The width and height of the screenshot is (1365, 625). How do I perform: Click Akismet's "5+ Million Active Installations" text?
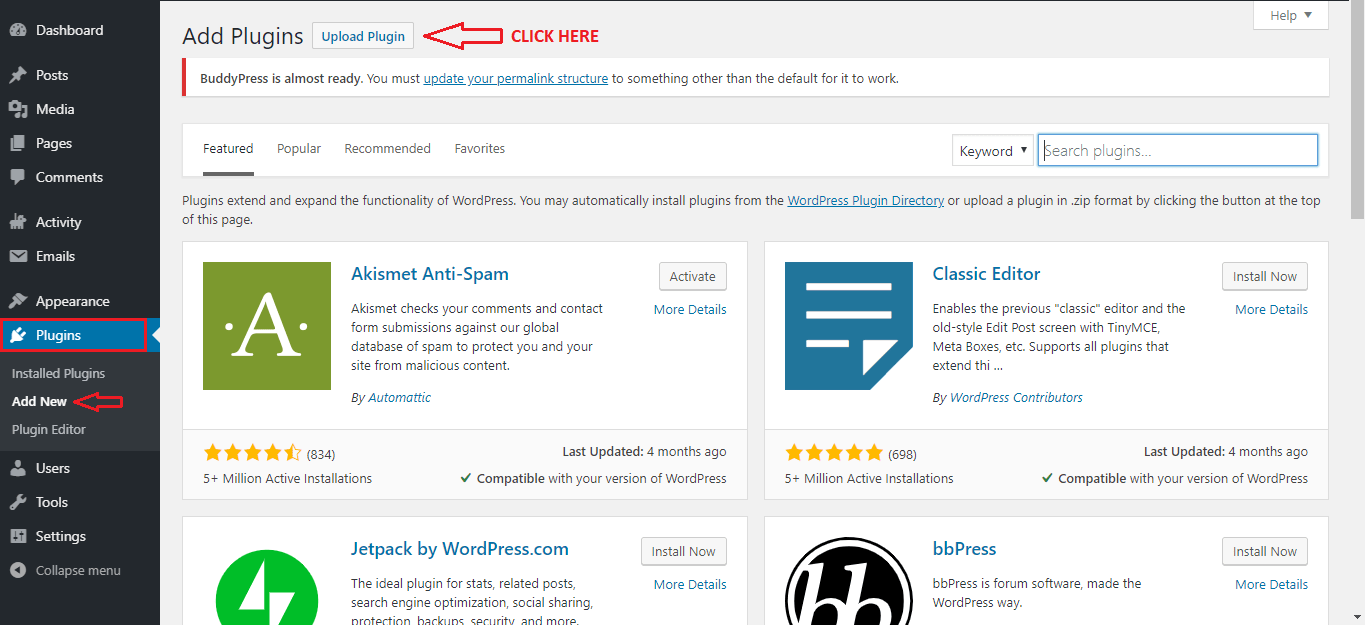point(288,479)
